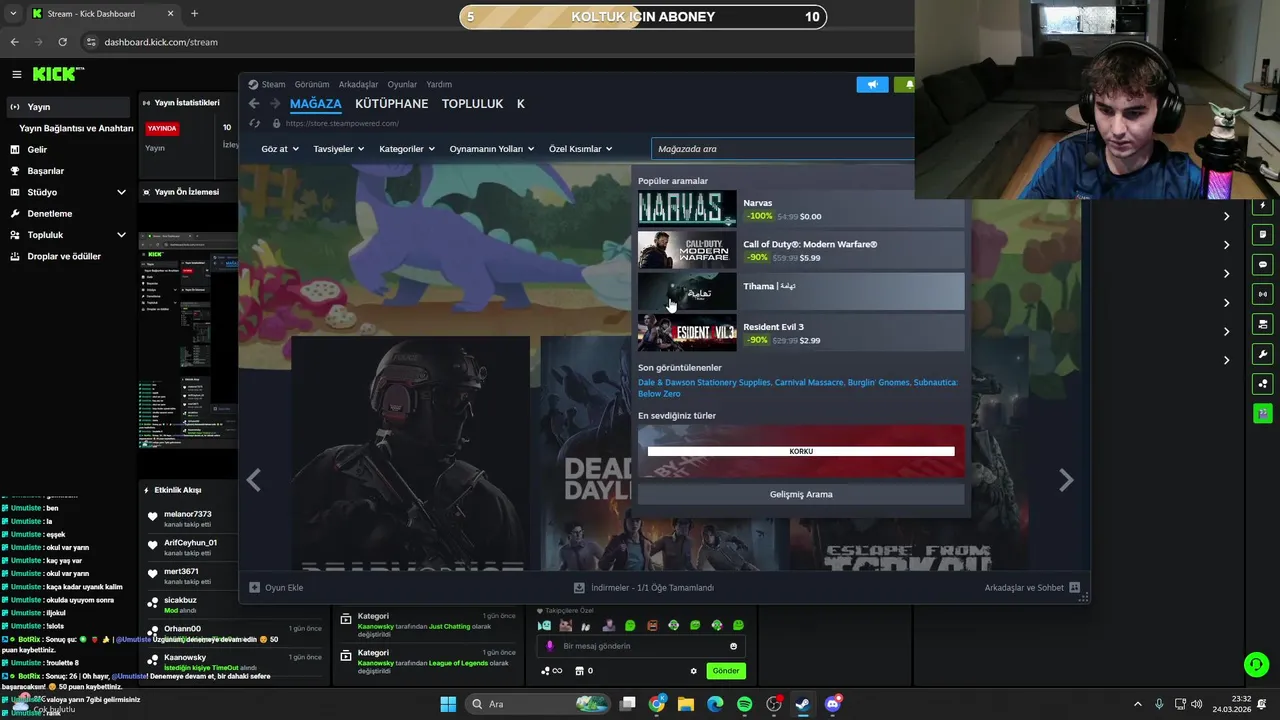Open the Göz at dropdown in Steam store
Image resolution: width=1280 pixels, height=720 pixels.
tap(280, 149)
